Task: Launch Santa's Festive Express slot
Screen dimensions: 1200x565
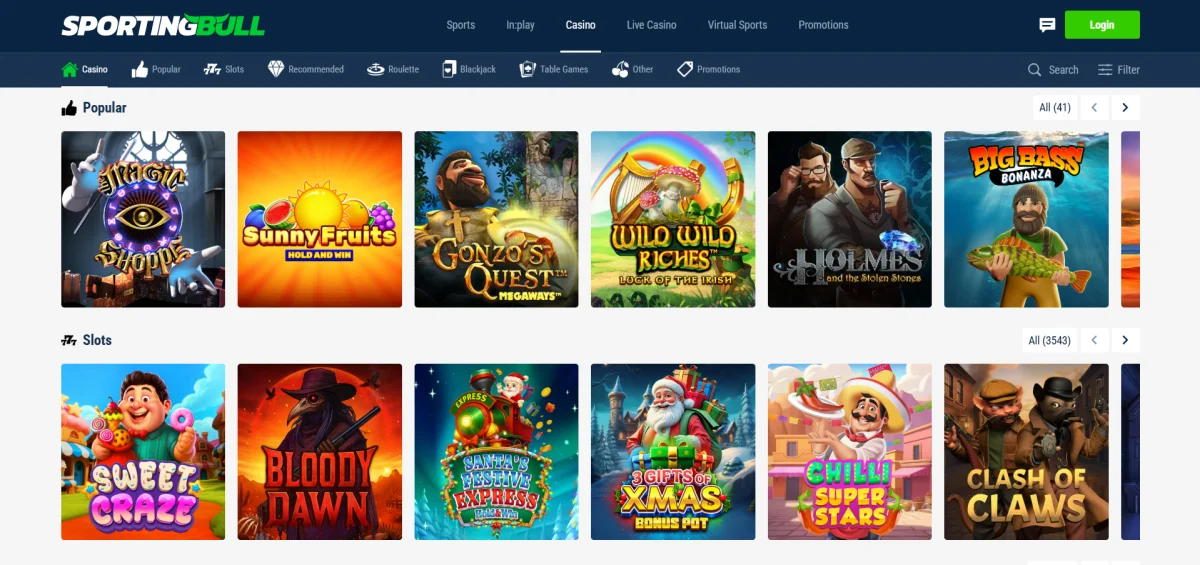Action: tap(496, 452)
